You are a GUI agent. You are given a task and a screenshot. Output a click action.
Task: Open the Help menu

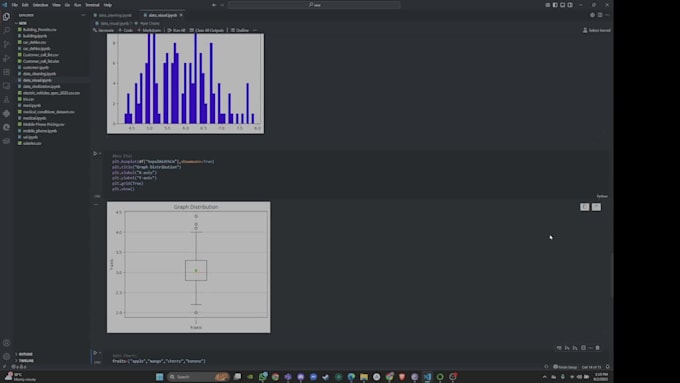click(x=108, y=5)
